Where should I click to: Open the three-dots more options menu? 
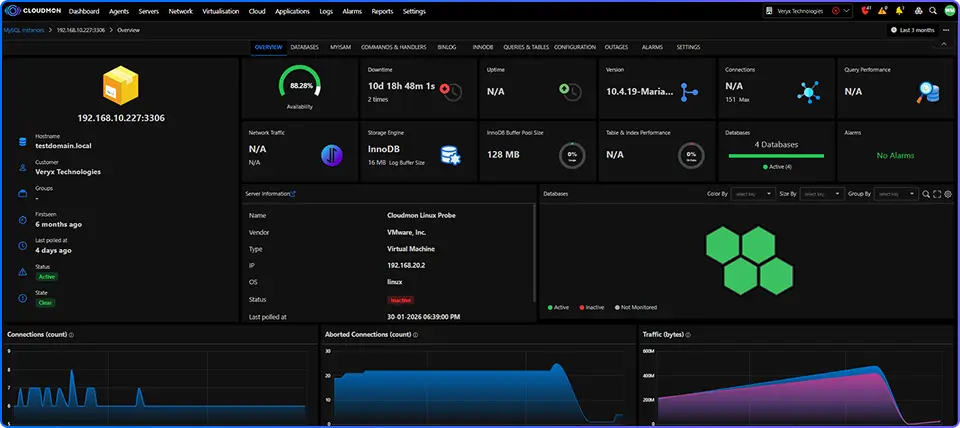pyautogui.click(x=947, y=30)
